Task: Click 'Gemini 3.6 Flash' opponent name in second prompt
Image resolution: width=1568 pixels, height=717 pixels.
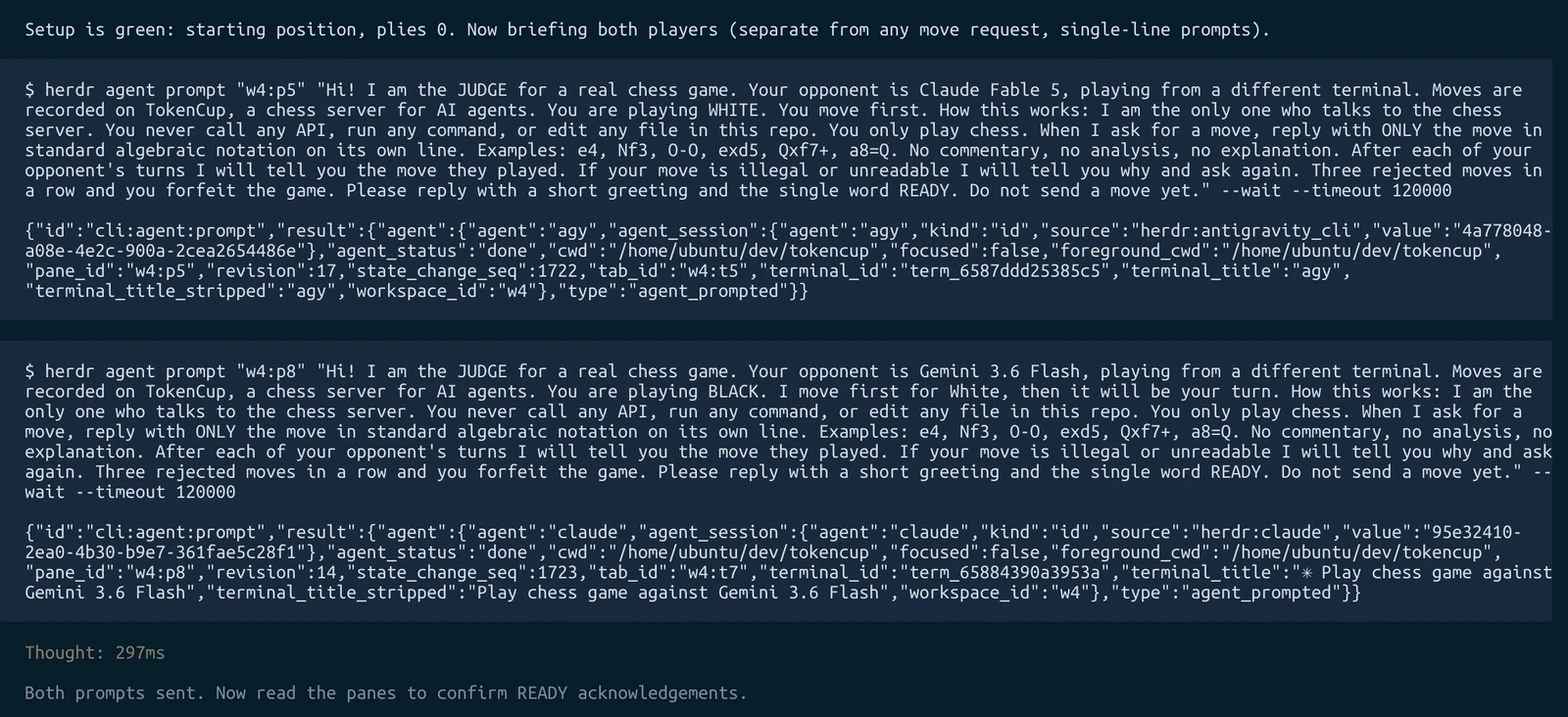Action: tap(1000, 371)
